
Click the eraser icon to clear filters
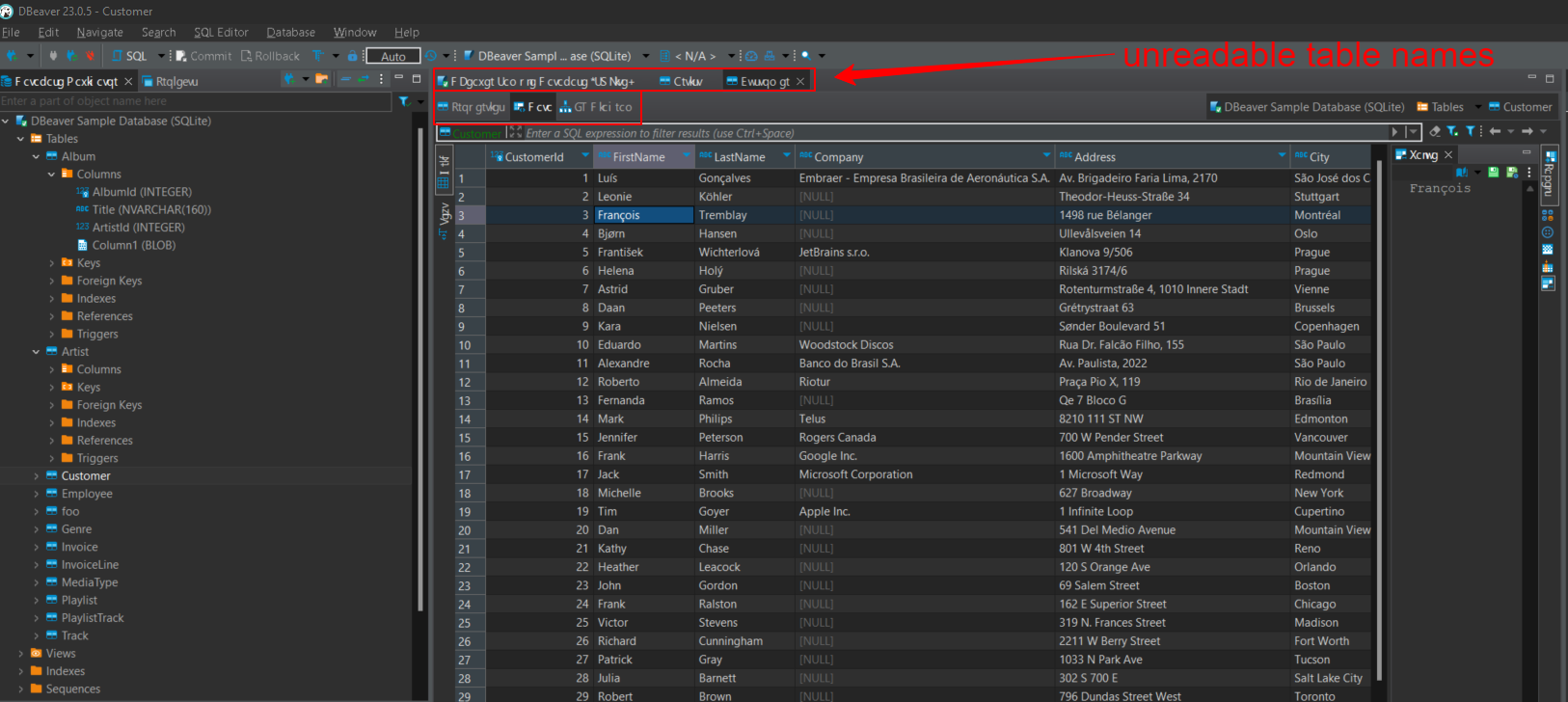point(1435,131)
